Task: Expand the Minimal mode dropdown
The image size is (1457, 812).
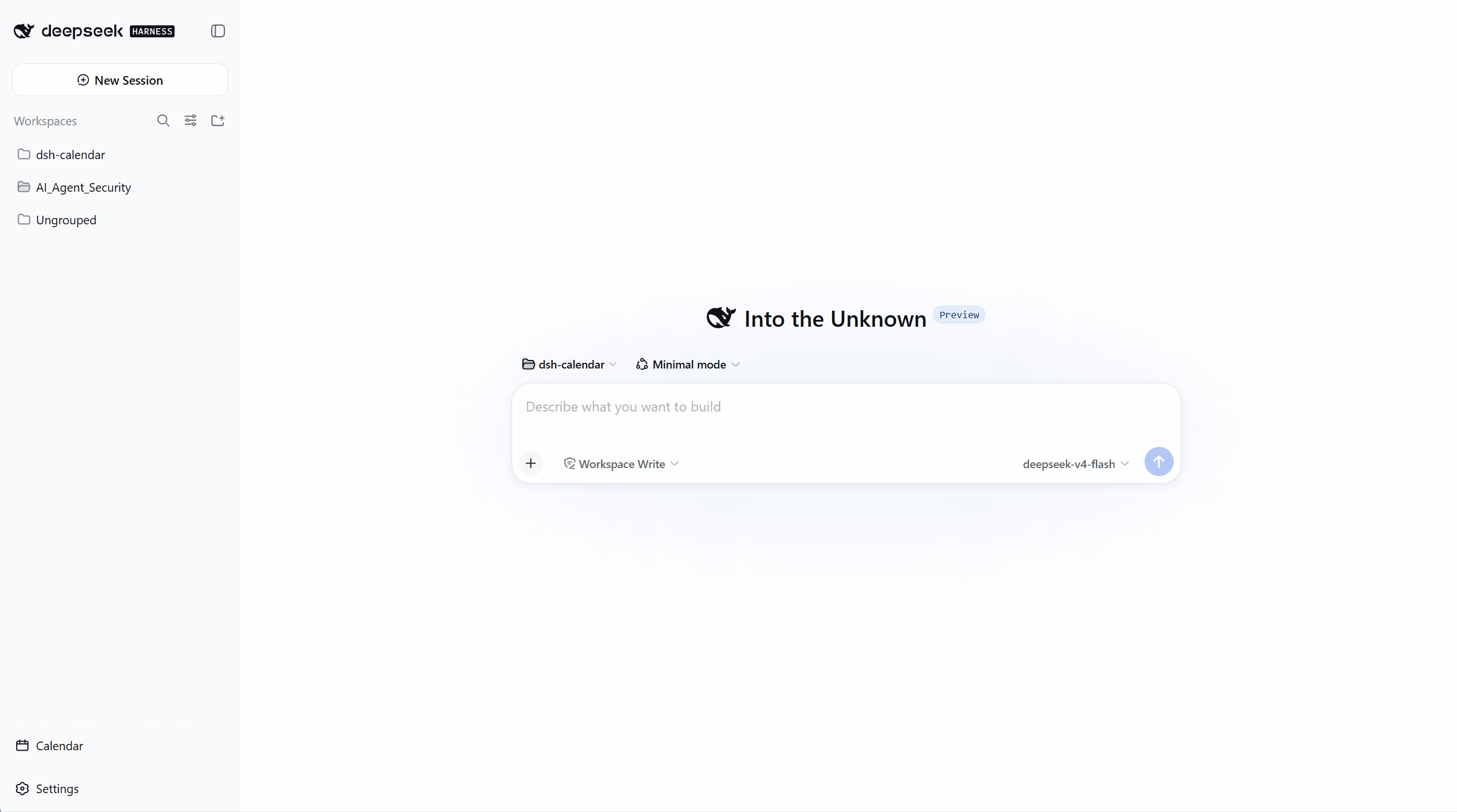Action: point(688,365)
